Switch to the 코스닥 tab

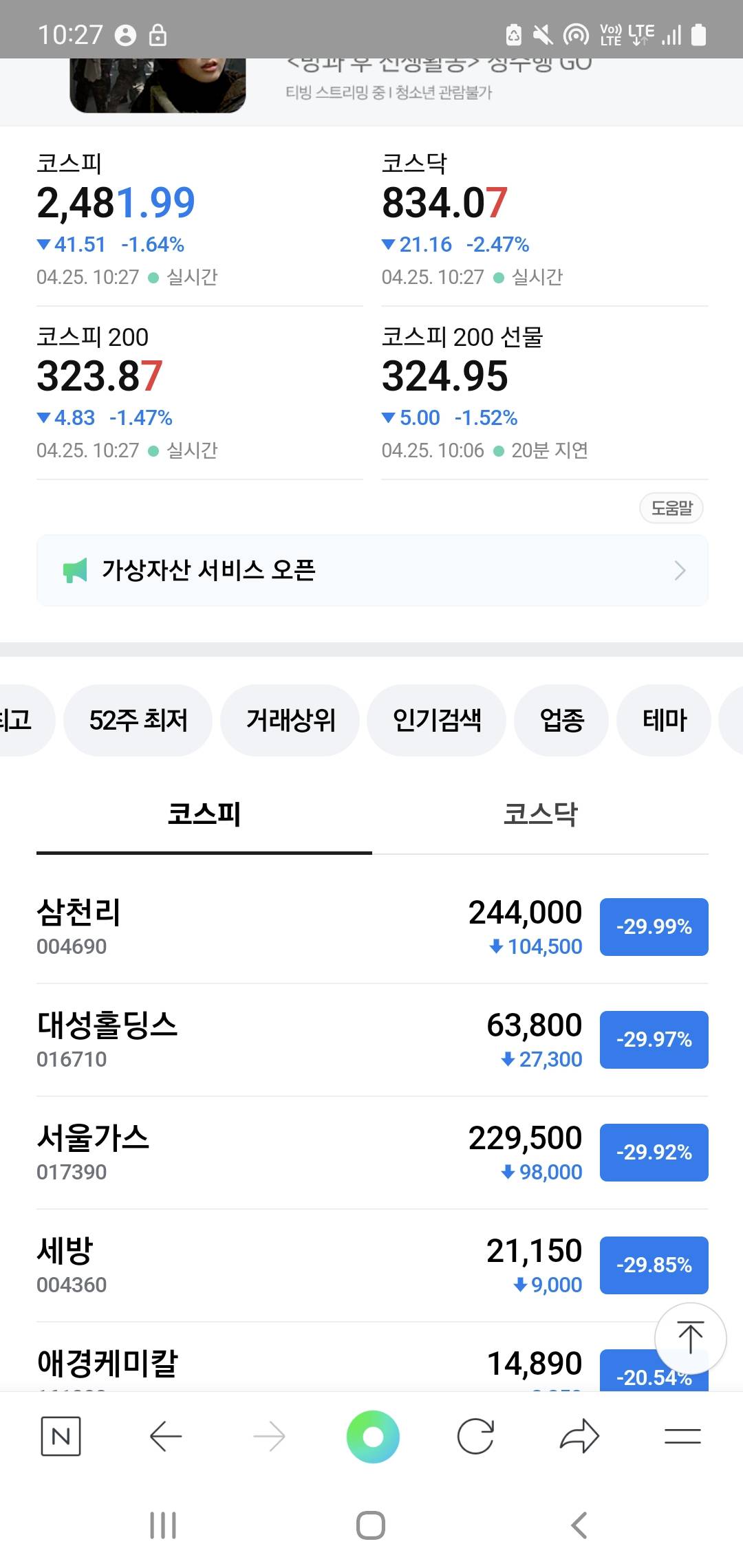tap(540, 814)
